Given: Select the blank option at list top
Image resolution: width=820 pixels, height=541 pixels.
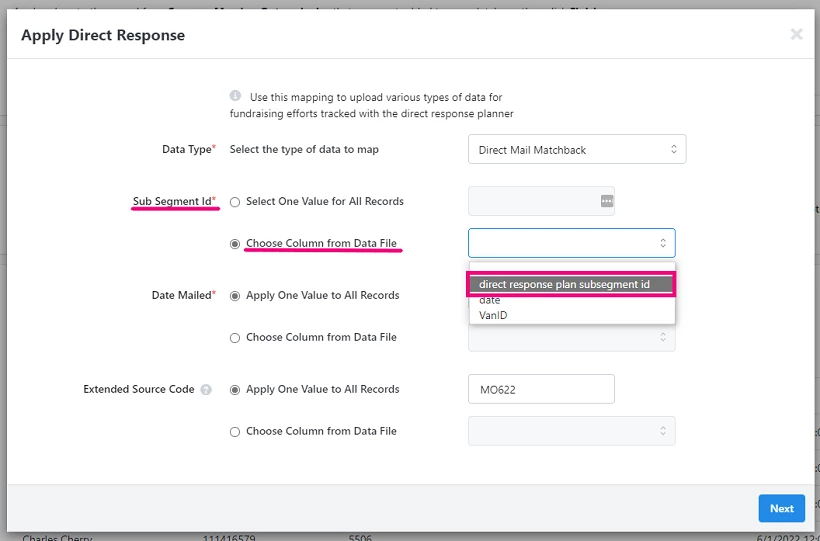Looking at the screenshot, I should pyautogui.click(x=572, y=269).
